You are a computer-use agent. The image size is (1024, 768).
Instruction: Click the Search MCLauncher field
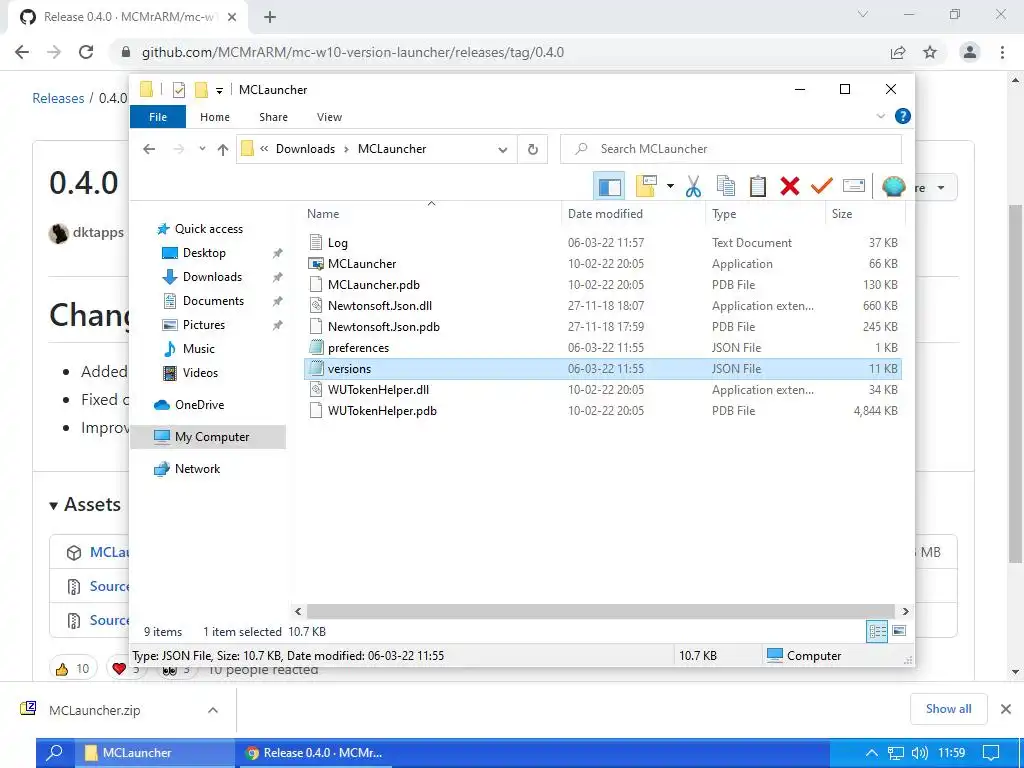pyautogui.click(x=731, y=149)
